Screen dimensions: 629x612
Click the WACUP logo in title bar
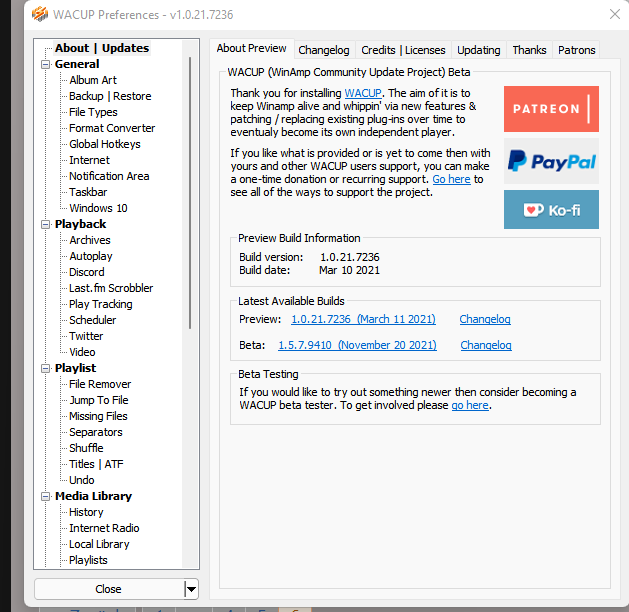40,14
